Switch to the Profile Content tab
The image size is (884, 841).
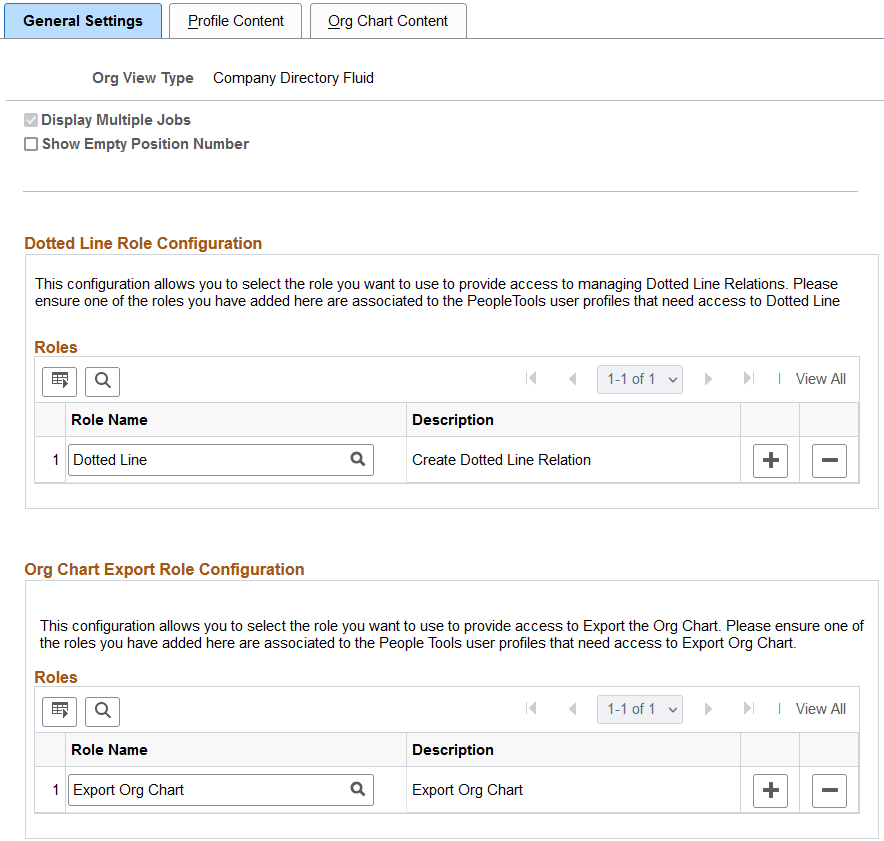[x=235, y=20]
